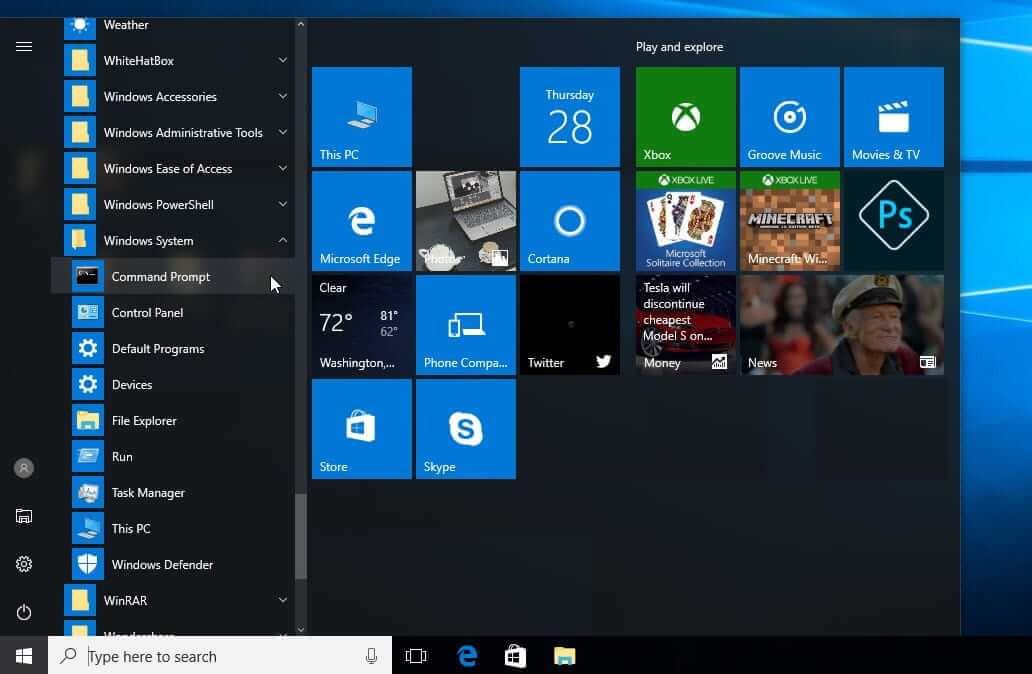Open Devices from the app list

pyautogui.click(x=172, y=384)
